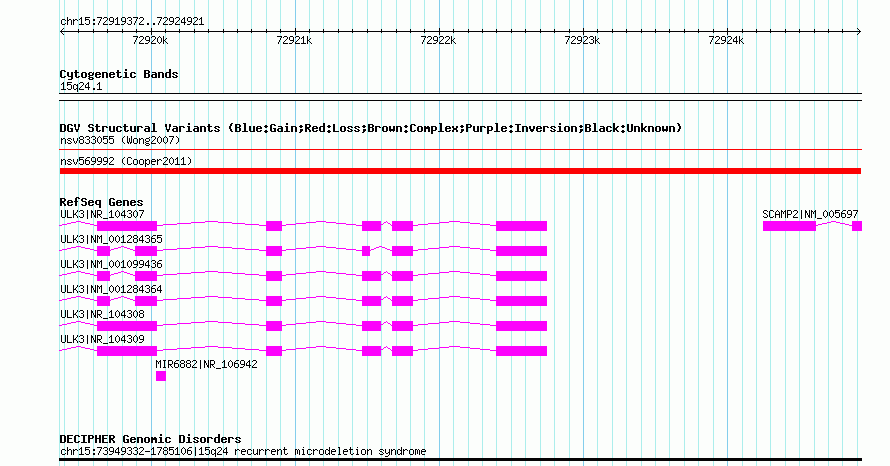Click the ULK3|NM_001284365 transcript label
This screenshot has width=890, height=466.
111,239
